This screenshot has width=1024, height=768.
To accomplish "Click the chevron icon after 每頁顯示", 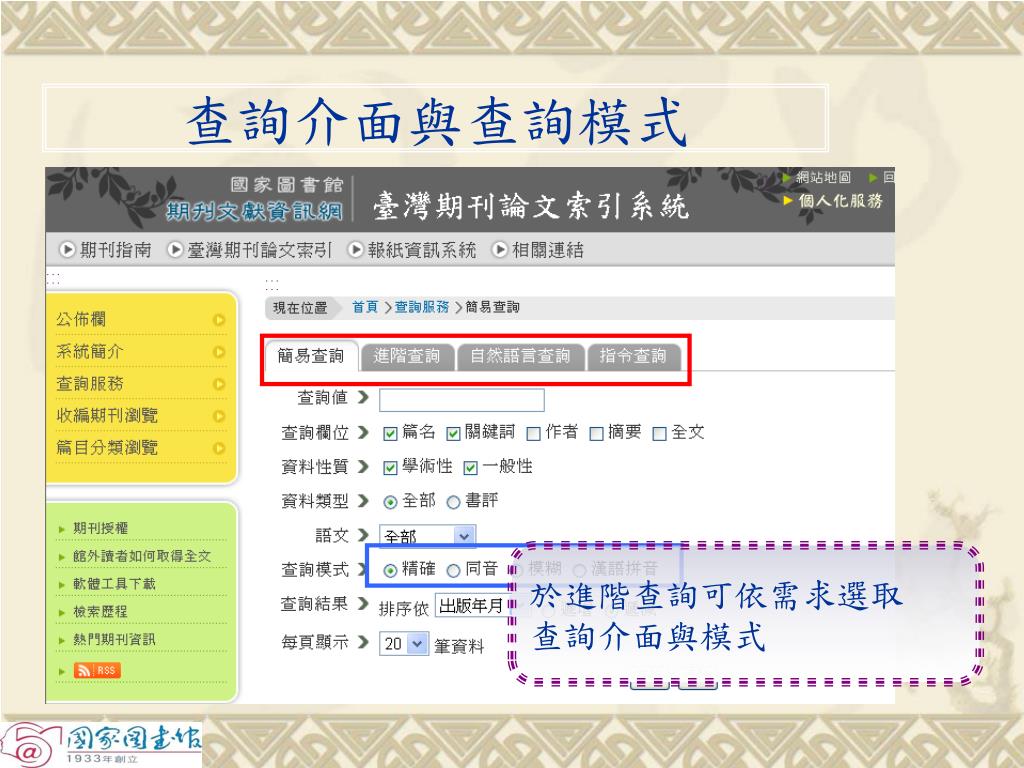I will pyautogui.click(x=363, y=643).
